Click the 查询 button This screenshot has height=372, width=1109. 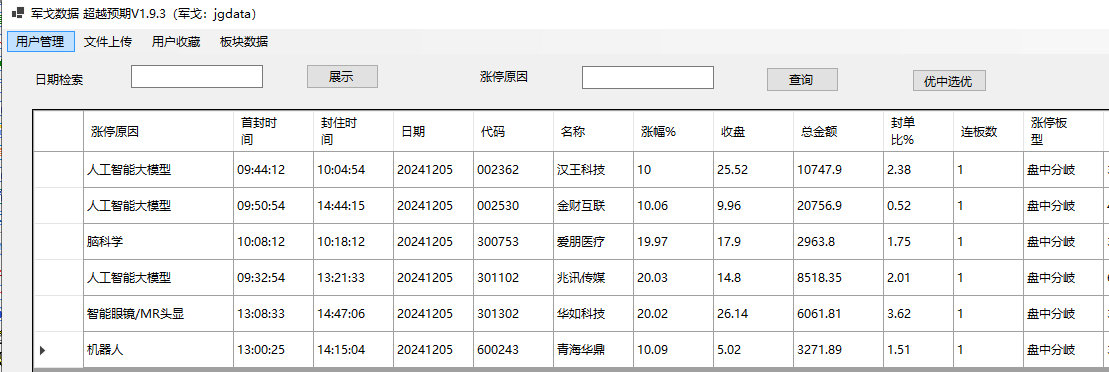point(802,80)
